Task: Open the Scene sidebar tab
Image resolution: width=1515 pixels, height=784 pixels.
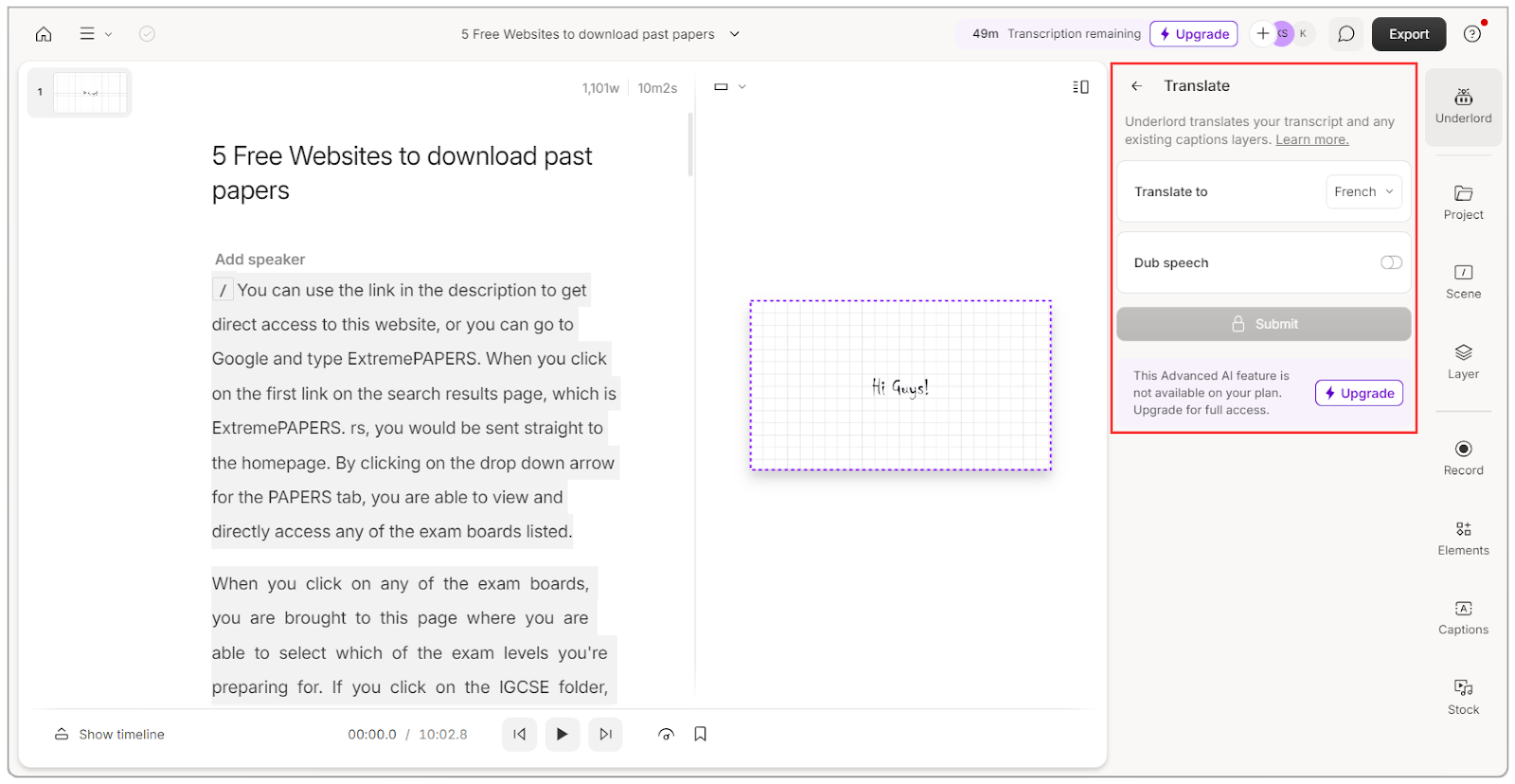Action: pos(1463,282)
